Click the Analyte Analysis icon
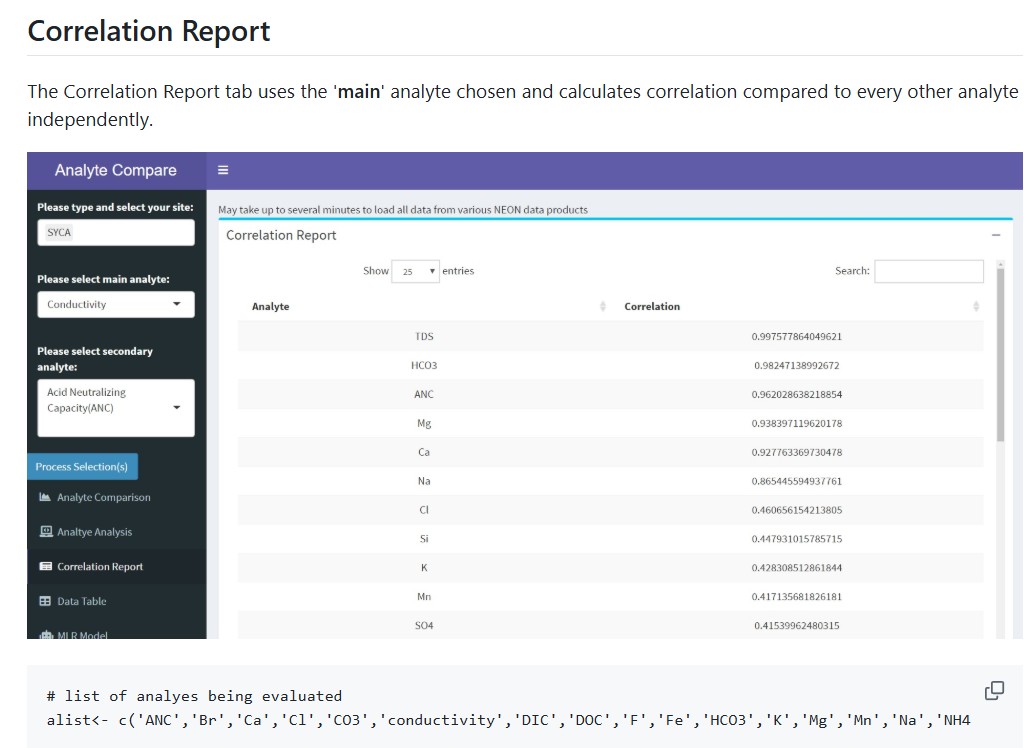 pyautogui.click(x=45, y=532)
